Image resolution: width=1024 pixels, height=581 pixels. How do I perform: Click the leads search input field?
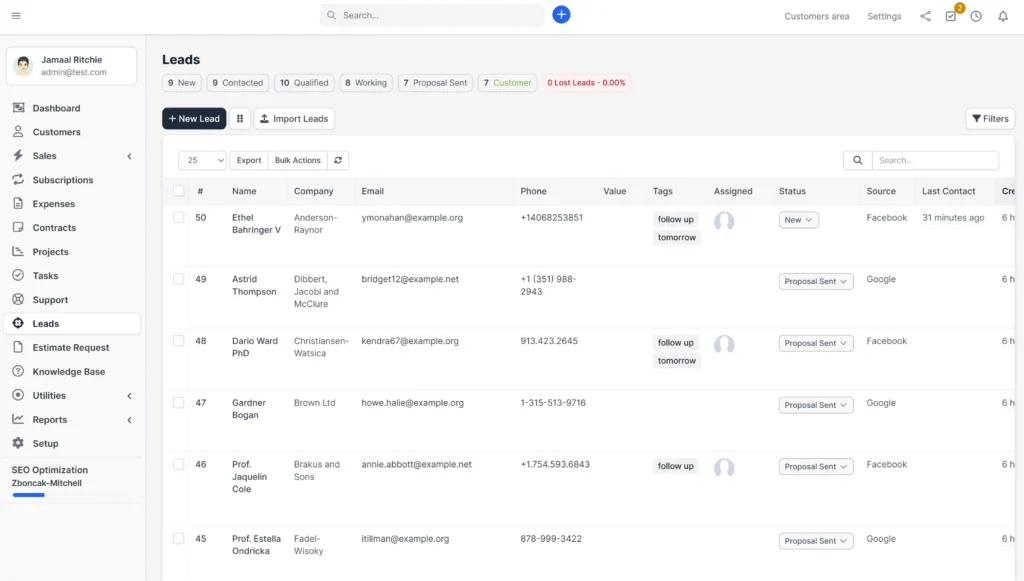[x=934, y=160]
